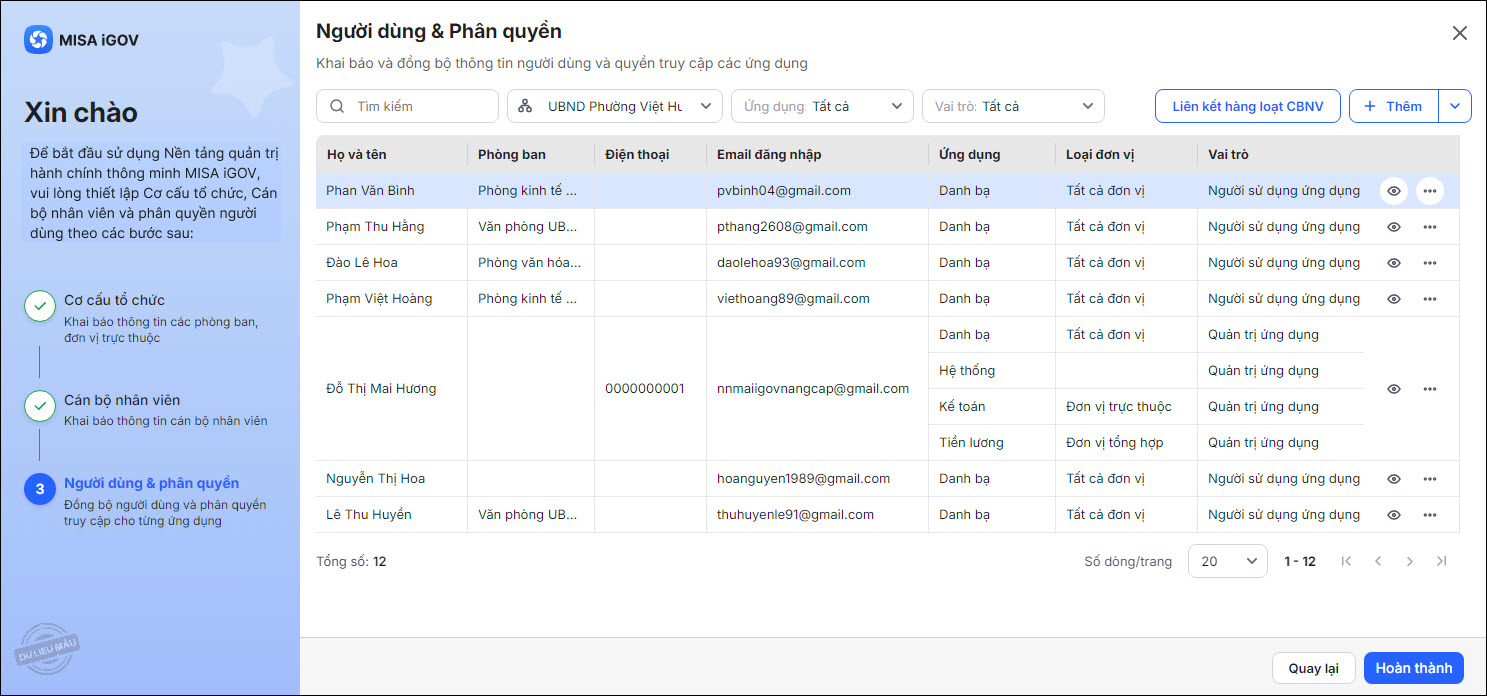Click the Hoàn thành button
This screenshot has height=696, width=1487.
click(1413, 668)
